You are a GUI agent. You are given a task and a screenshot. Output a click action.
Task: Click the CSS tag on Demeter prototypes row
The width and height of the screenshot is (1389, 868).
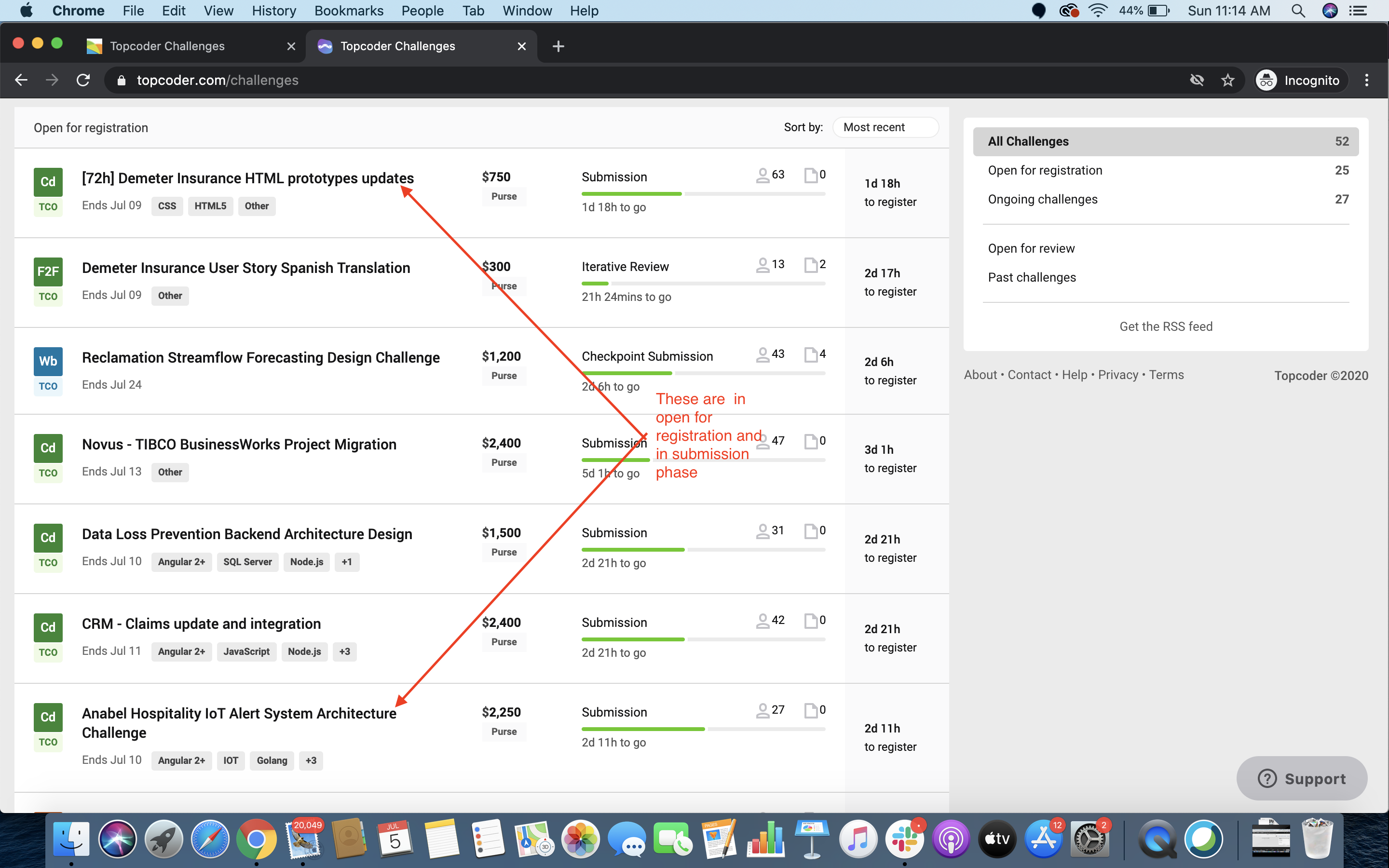click(167, 206)
